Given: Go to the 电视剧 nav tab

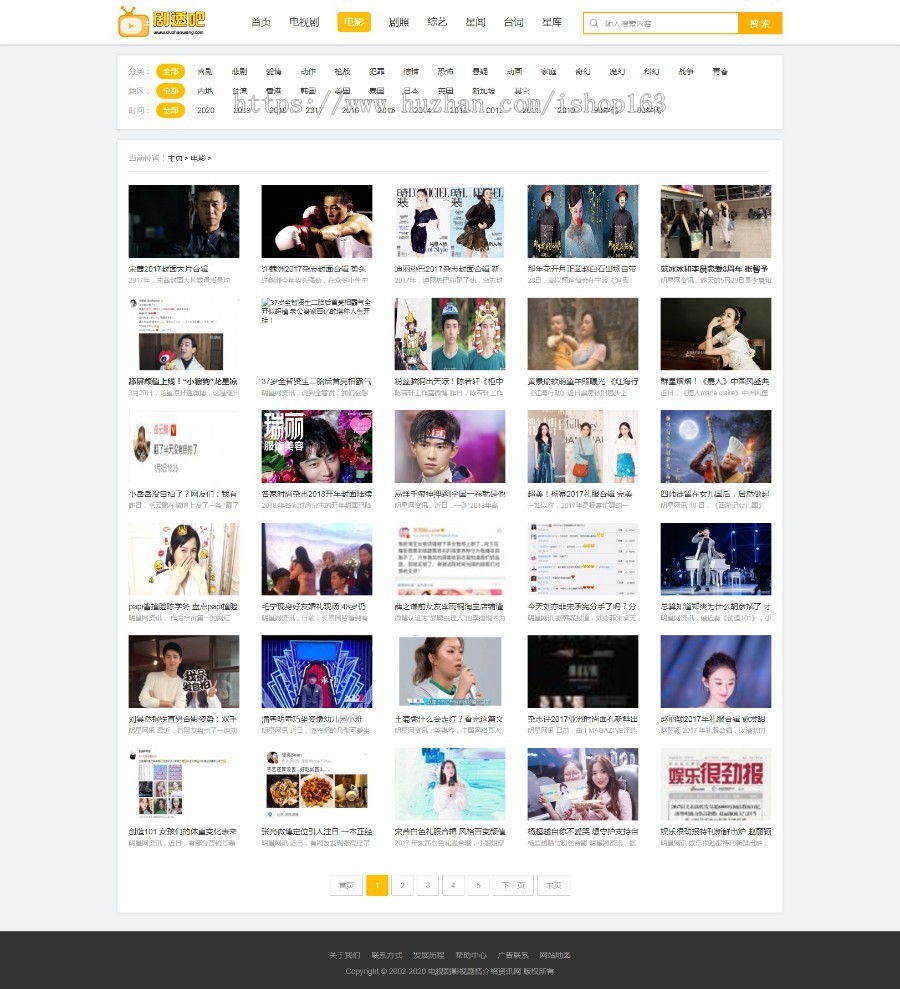Looking at the screenshot, I should pyautogui.click(x=304, y=22).
